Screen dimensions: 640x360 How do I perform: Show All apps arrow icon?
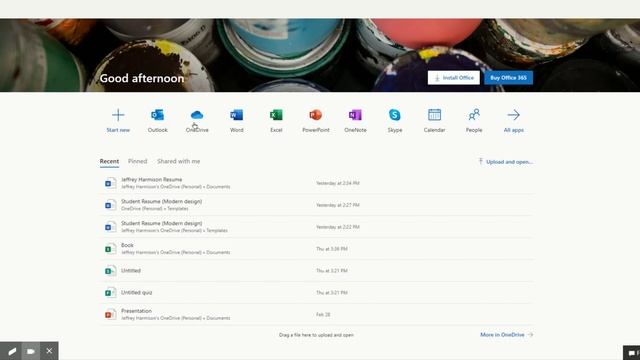[x=513, y=115]
